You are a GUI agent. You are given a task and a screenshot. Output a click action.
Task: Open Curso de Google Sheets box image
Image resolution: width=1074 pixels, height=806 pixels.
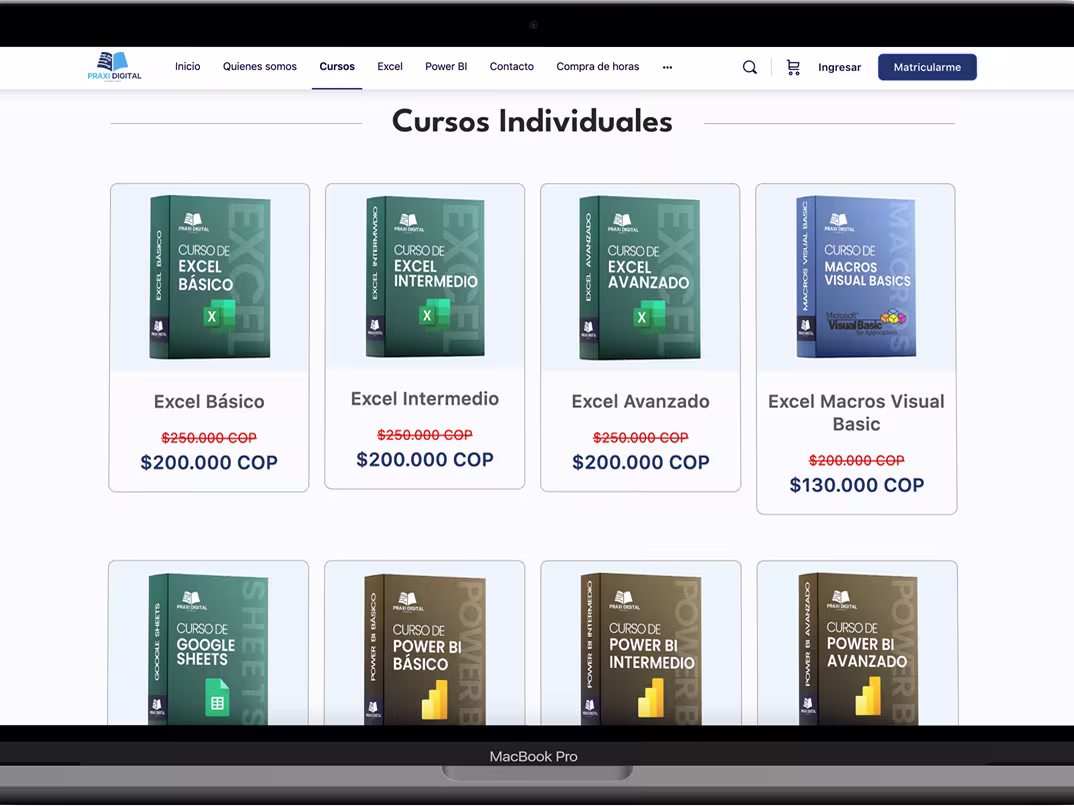[x=208, y=648]
